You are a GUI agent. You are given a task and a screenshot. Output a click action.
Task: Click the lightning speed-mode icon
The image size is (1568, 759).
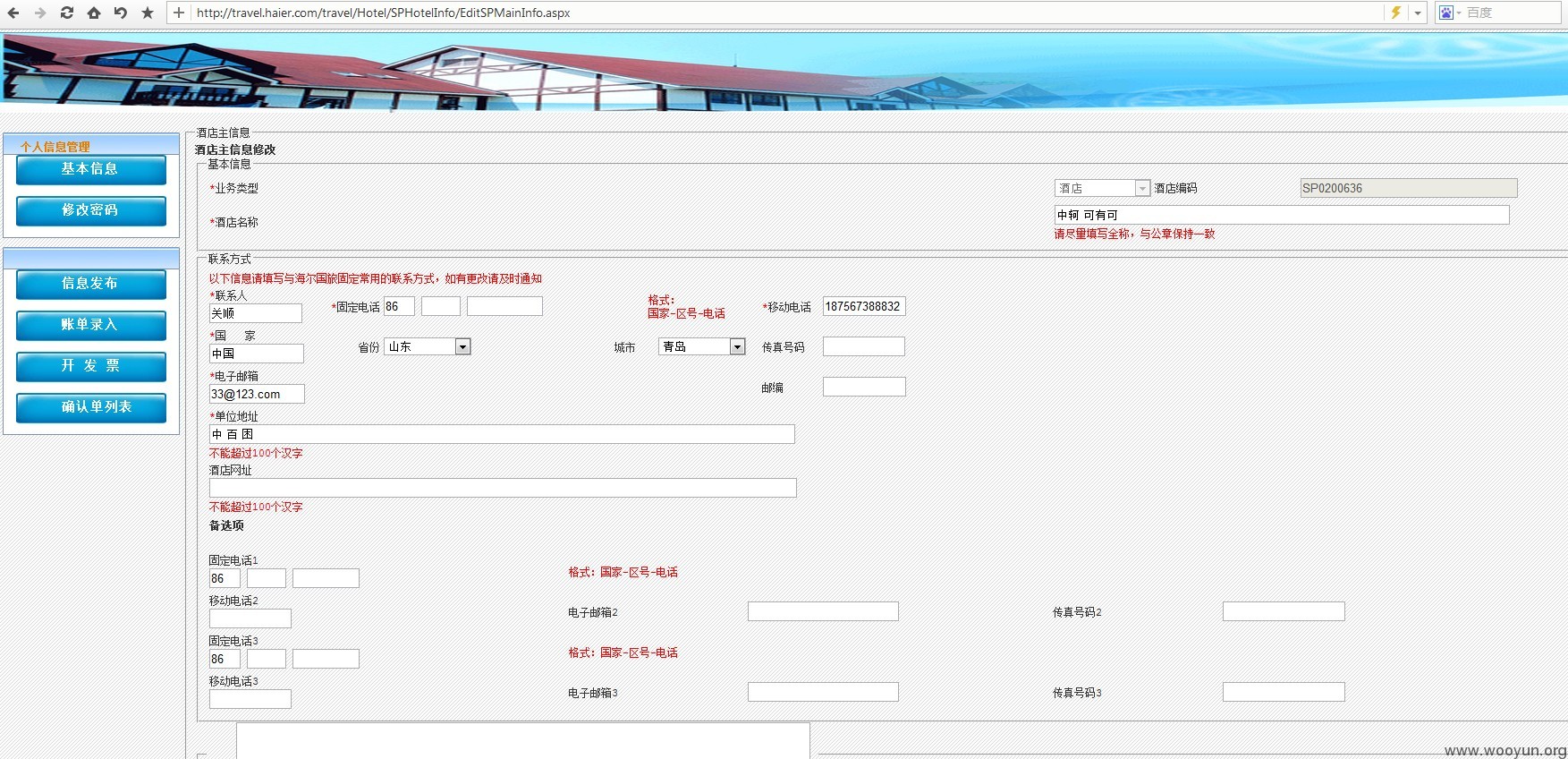pos(1394,13)
